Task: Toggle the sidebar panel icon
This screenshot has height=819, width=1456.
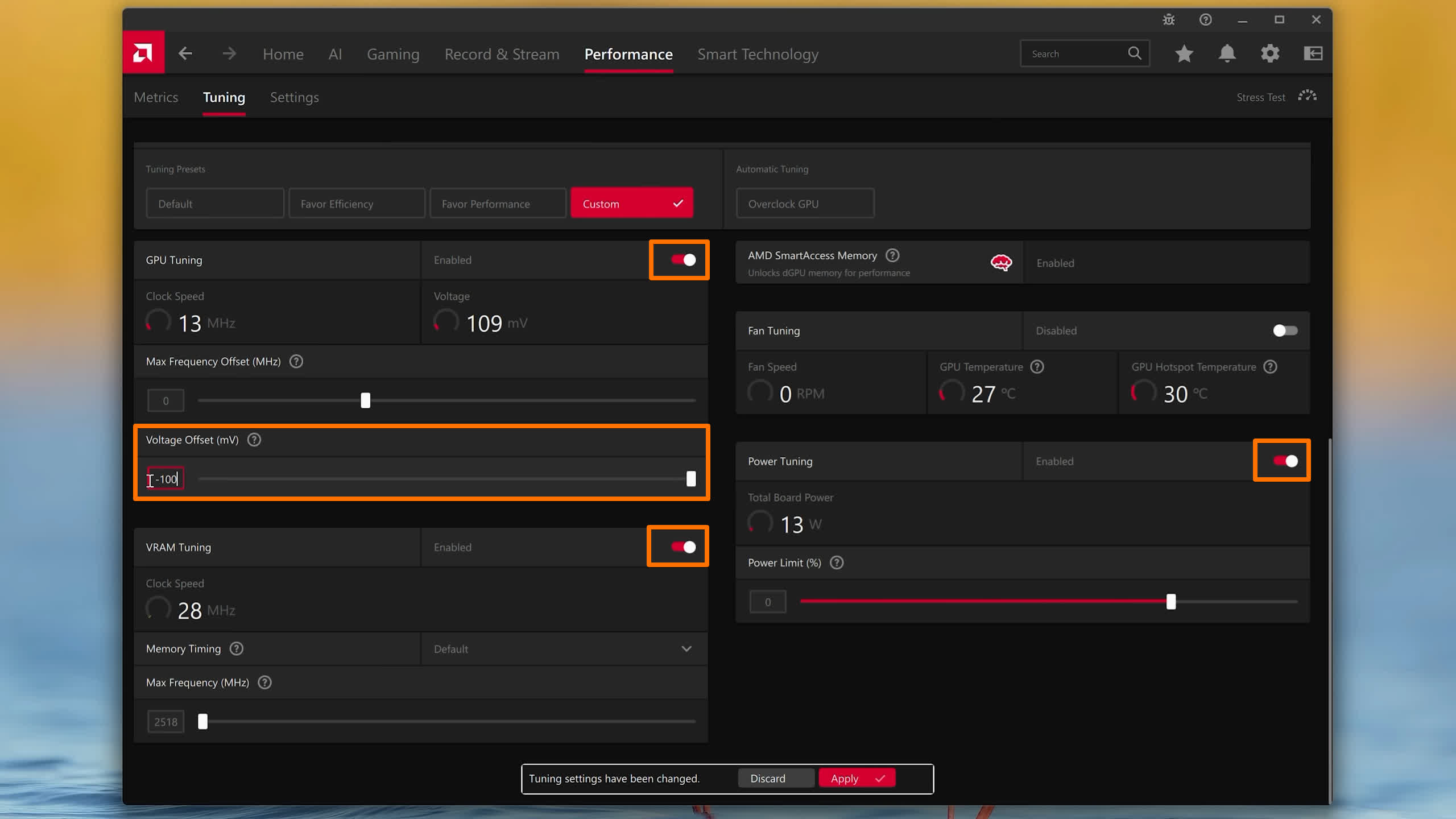Action: click(1313, 53)
